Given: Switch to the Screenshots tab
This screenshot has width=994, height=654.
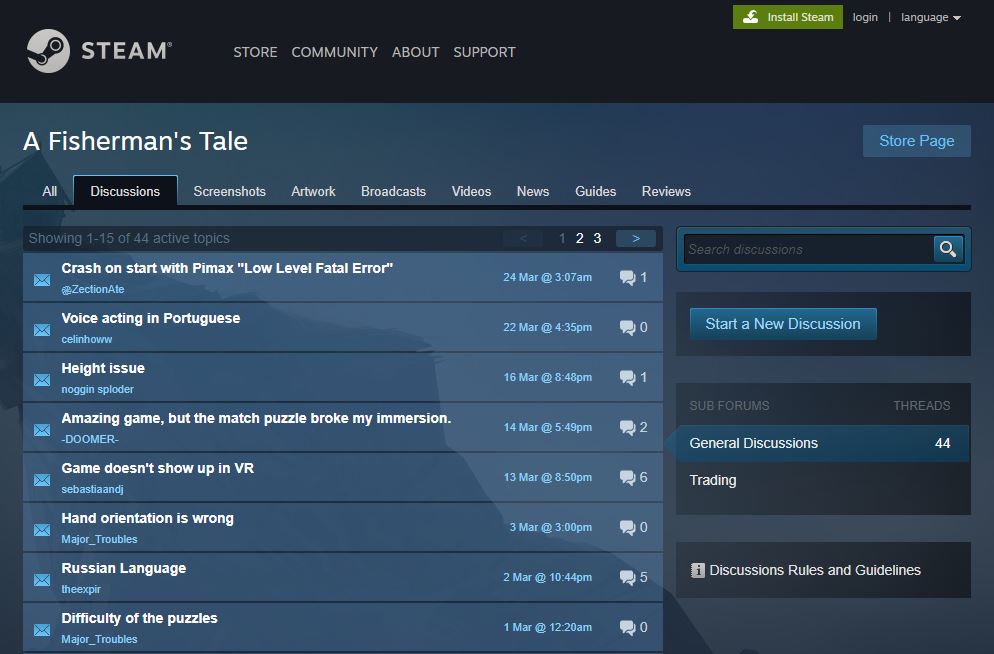Looking at the screenshot, I should tap(229, 191).
